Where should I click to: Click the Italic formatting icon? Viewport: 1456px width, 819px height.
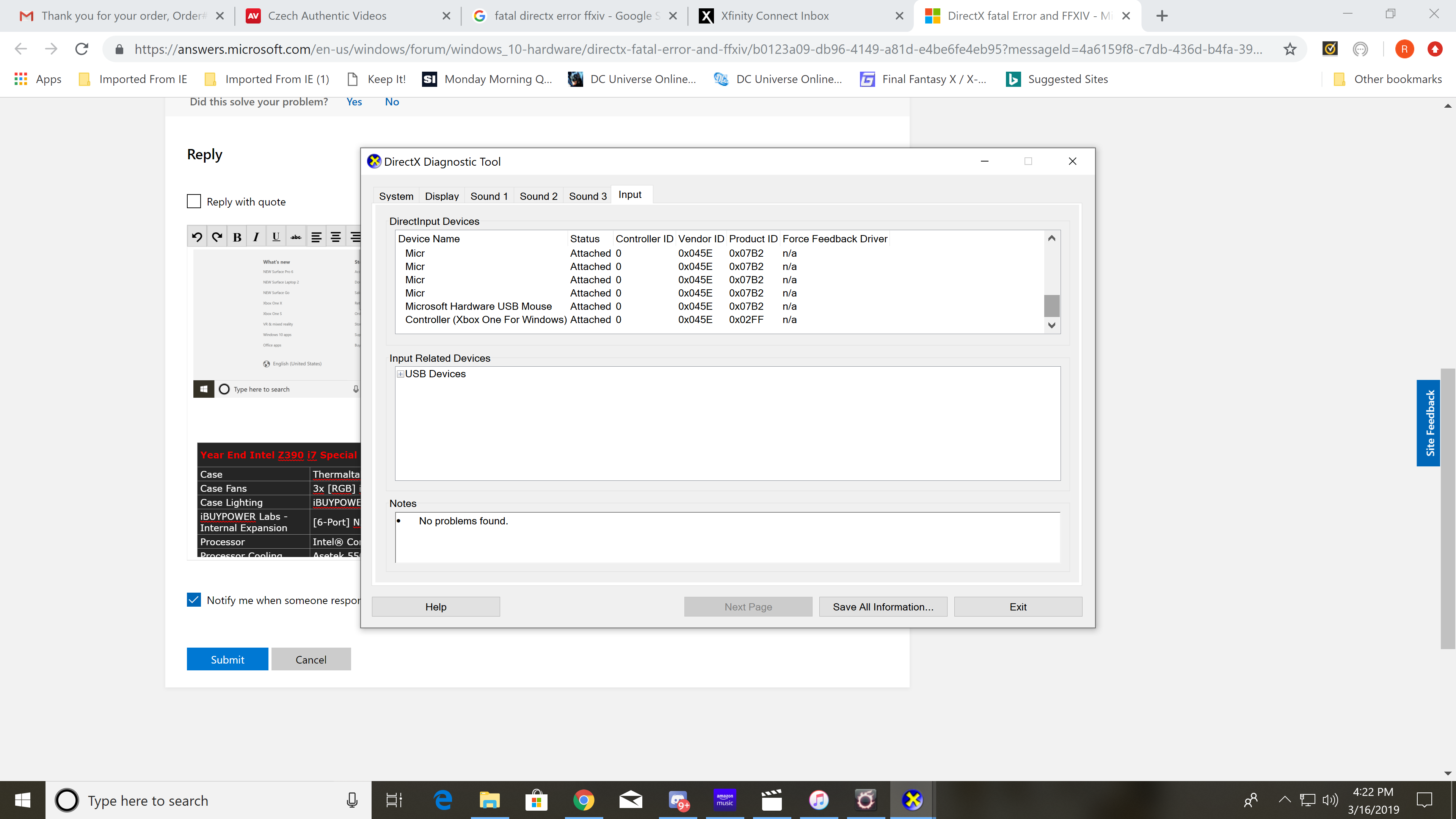pyautogui.click(x=256, y=237)
